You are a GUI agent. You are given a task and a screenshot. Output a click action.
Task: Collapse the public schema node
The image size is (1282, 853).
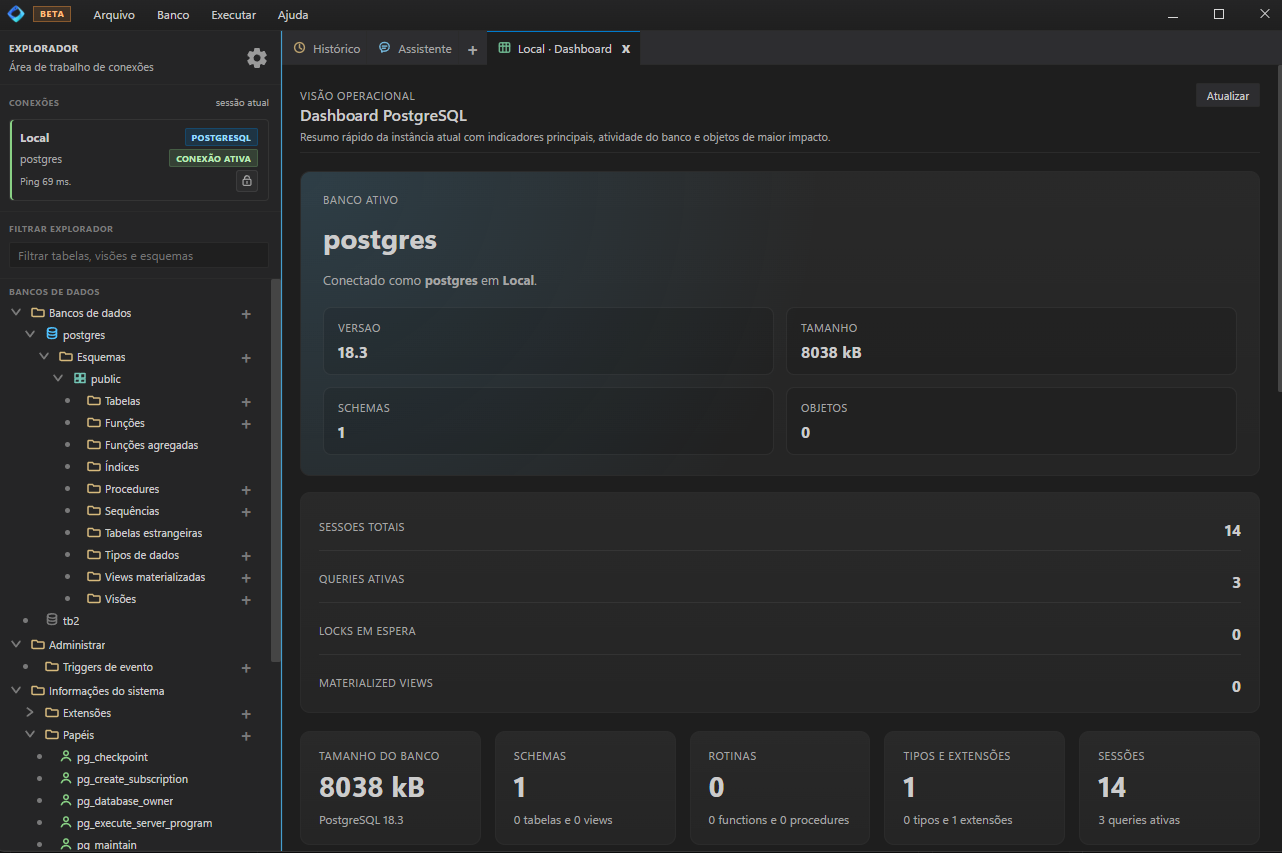[x=58, y=378]
